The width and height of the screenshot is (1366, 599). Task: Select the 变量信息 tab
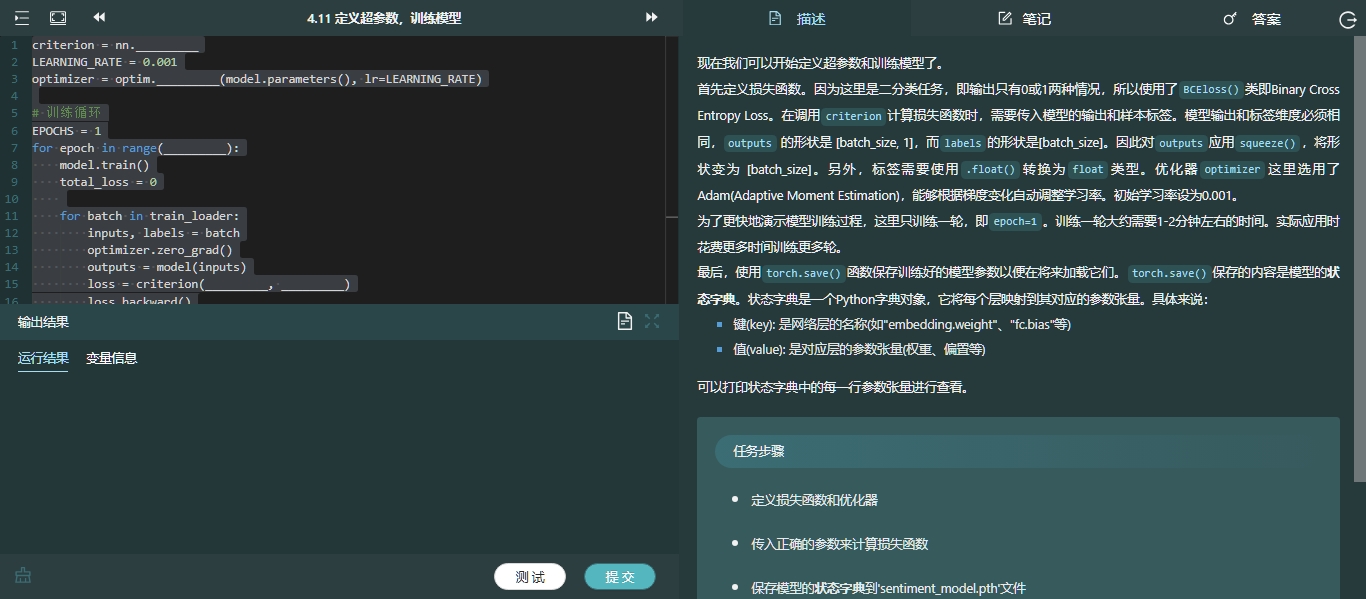click(111, 358)
